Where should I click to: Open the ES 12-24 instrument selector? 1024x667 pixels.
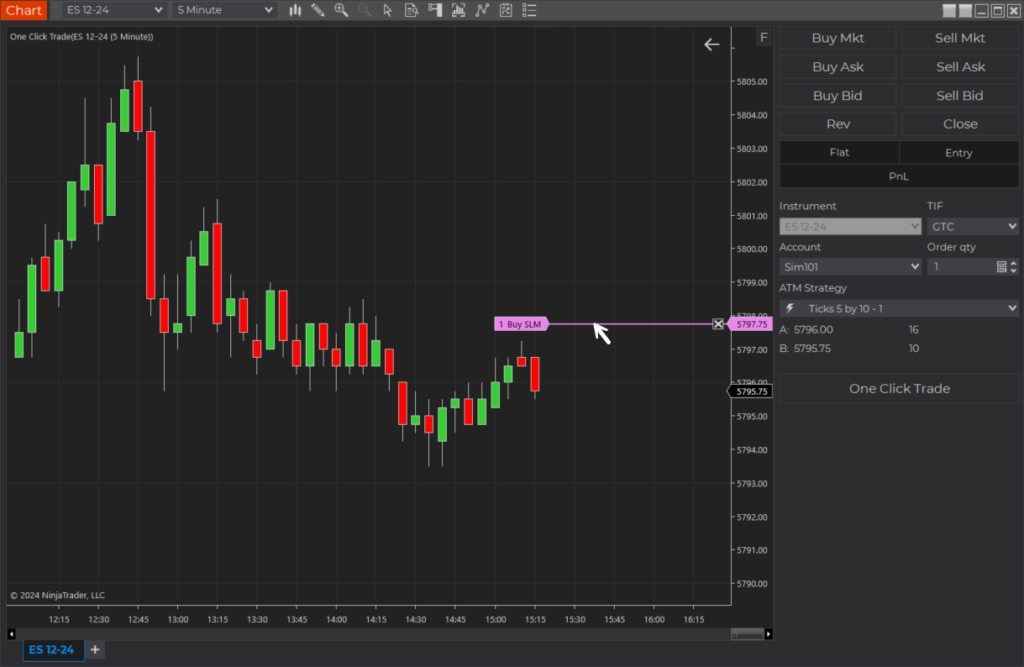113,10
